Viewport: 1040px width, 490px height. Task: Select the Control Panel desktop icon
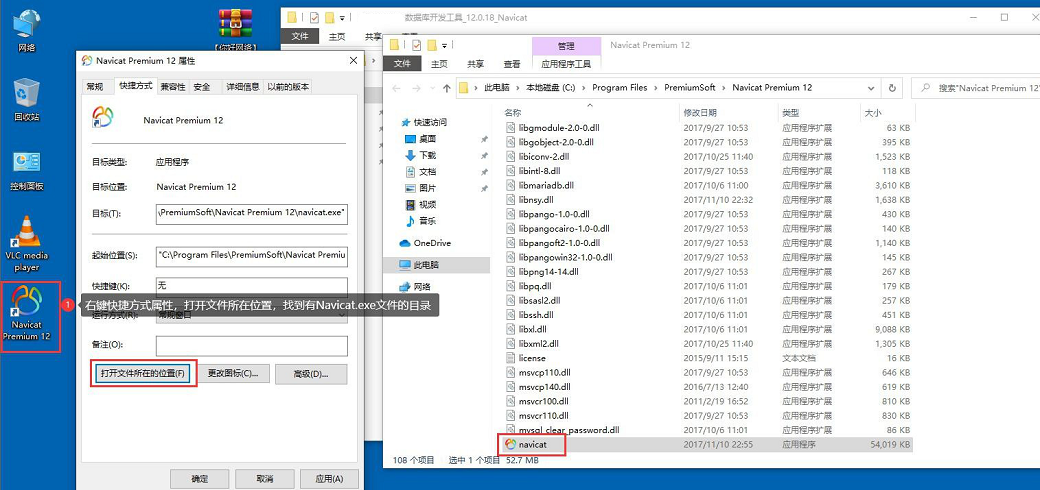tap(27, 169)
